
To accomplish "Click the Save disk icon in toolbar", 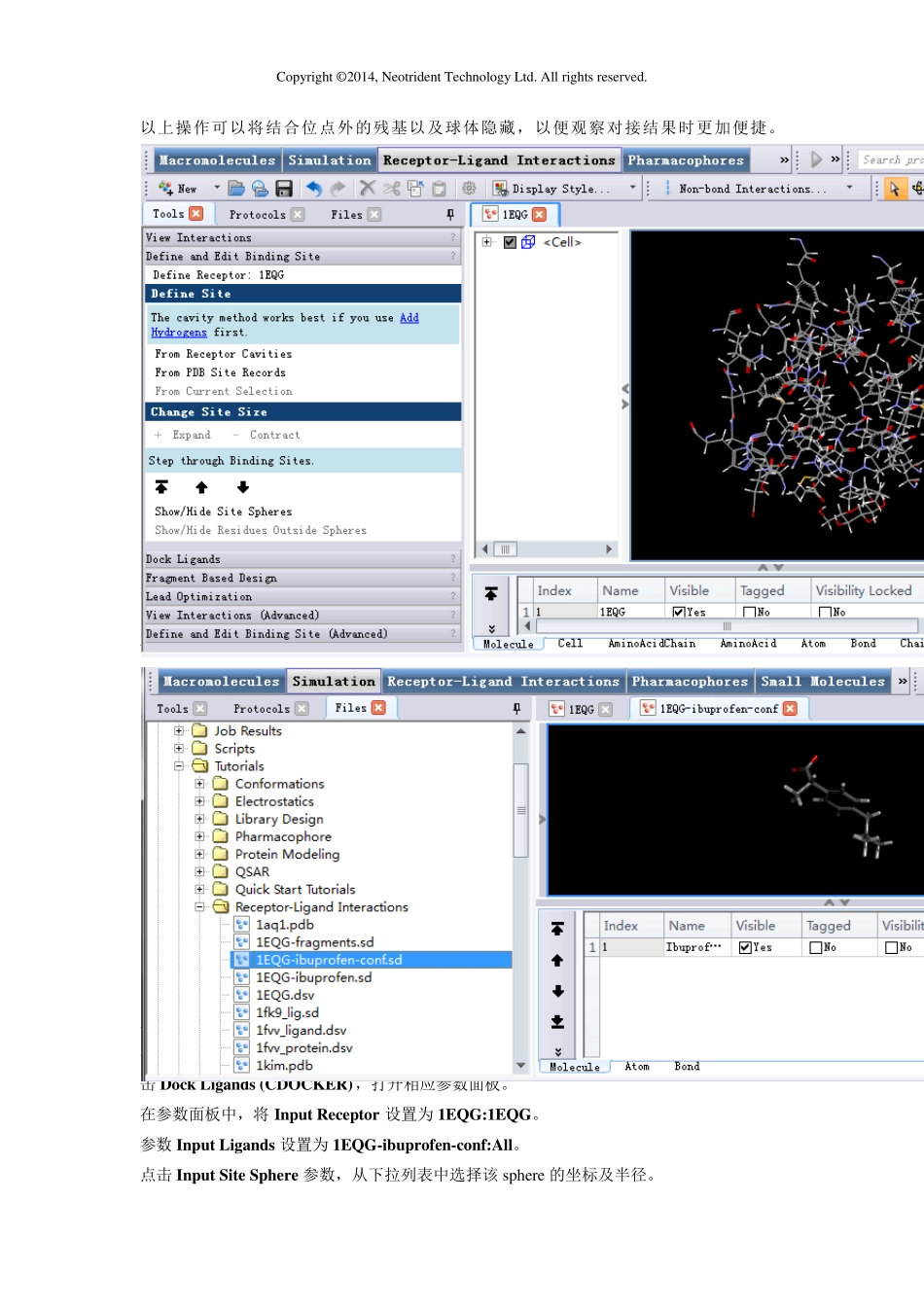I will click(x=284, y=189).
